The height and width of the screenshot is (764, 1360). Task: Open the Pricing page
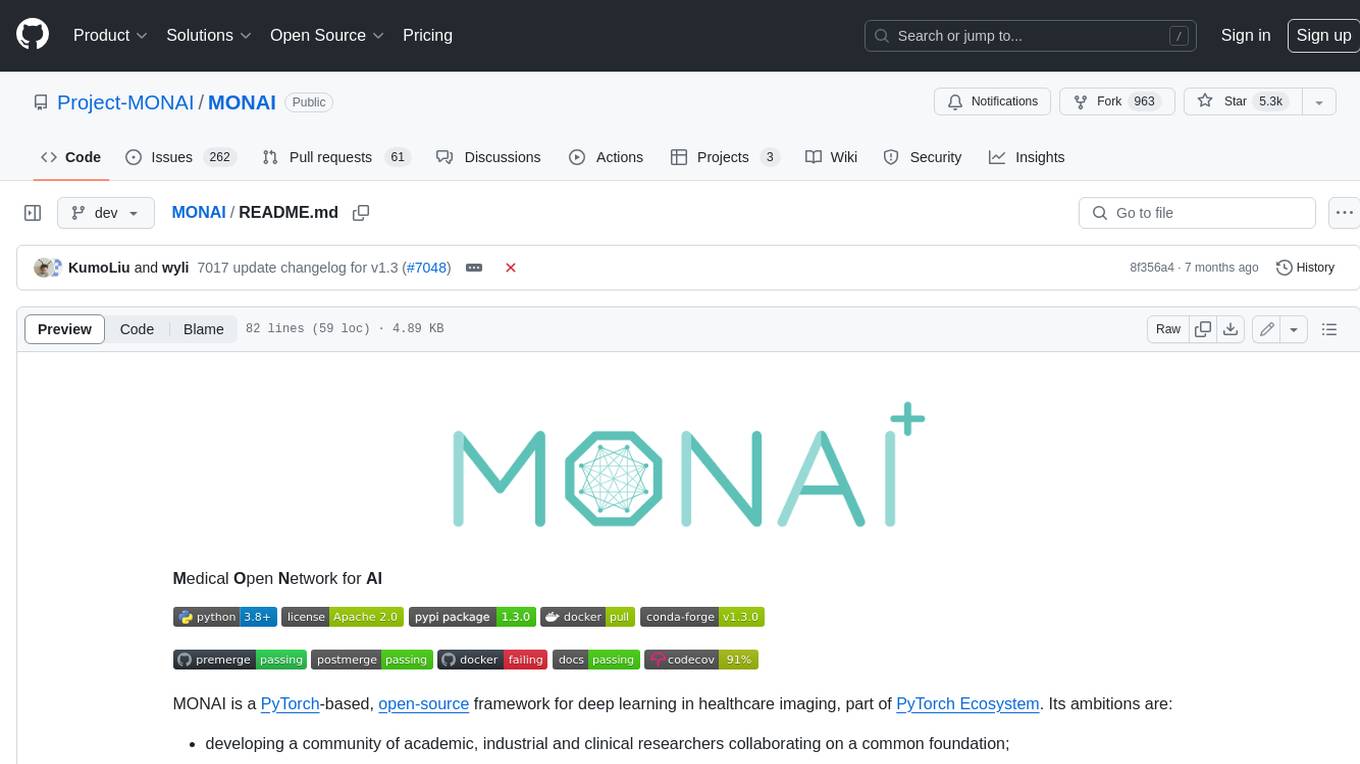click(427, 35)
